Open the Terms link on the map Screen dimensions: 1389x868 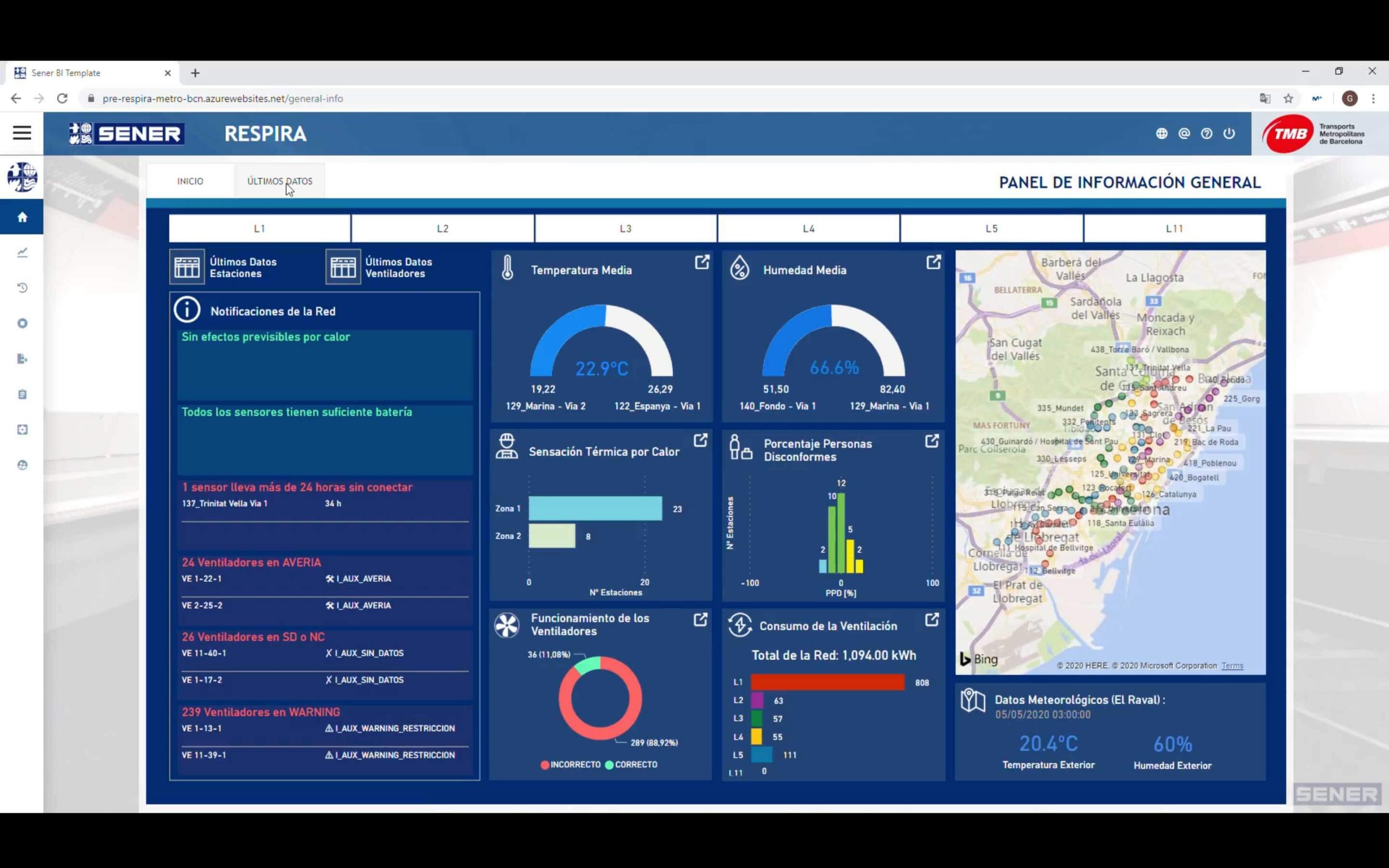(1232, 665)
